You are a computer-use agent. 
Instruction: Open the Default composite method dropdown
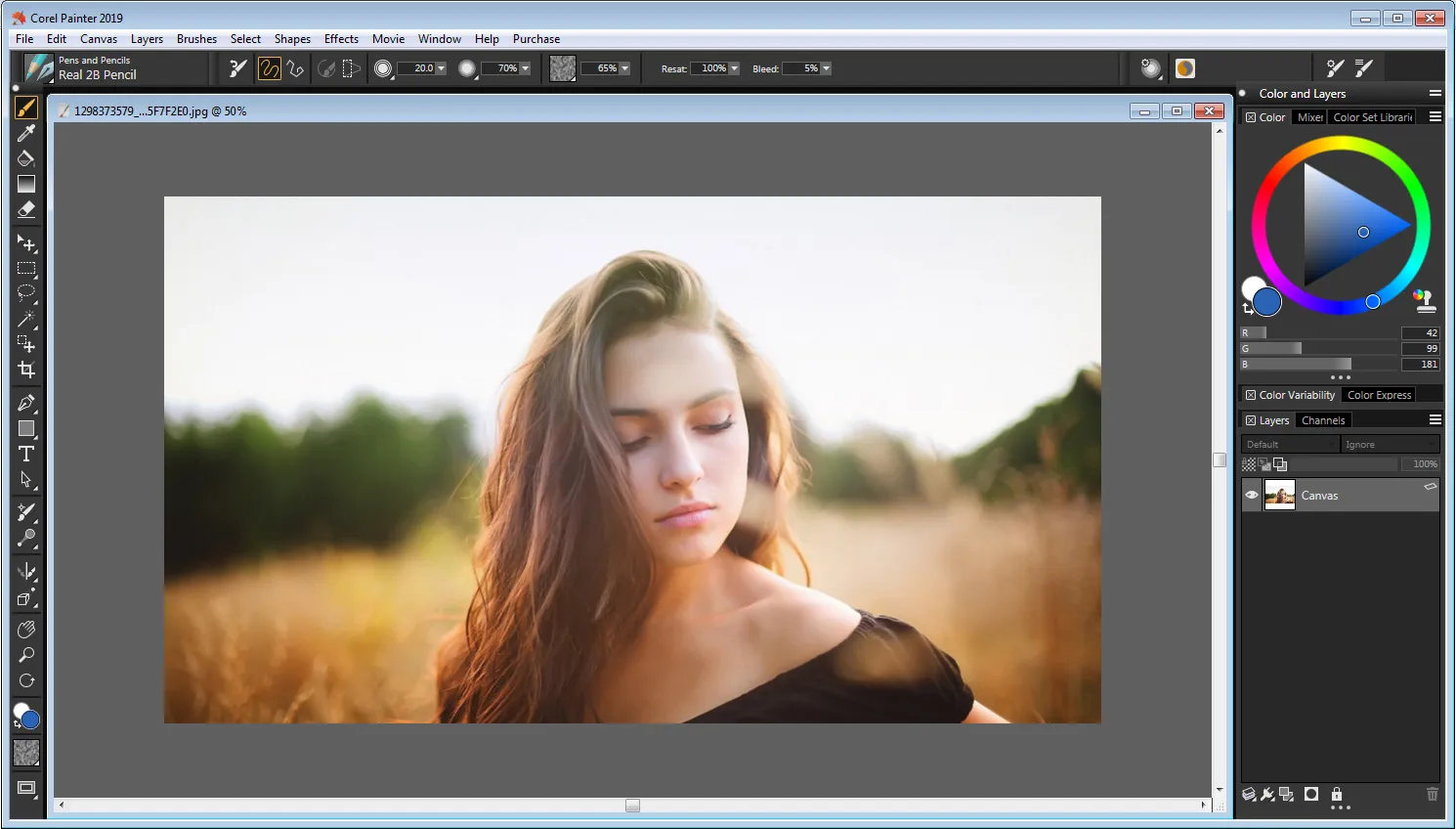1290,444
